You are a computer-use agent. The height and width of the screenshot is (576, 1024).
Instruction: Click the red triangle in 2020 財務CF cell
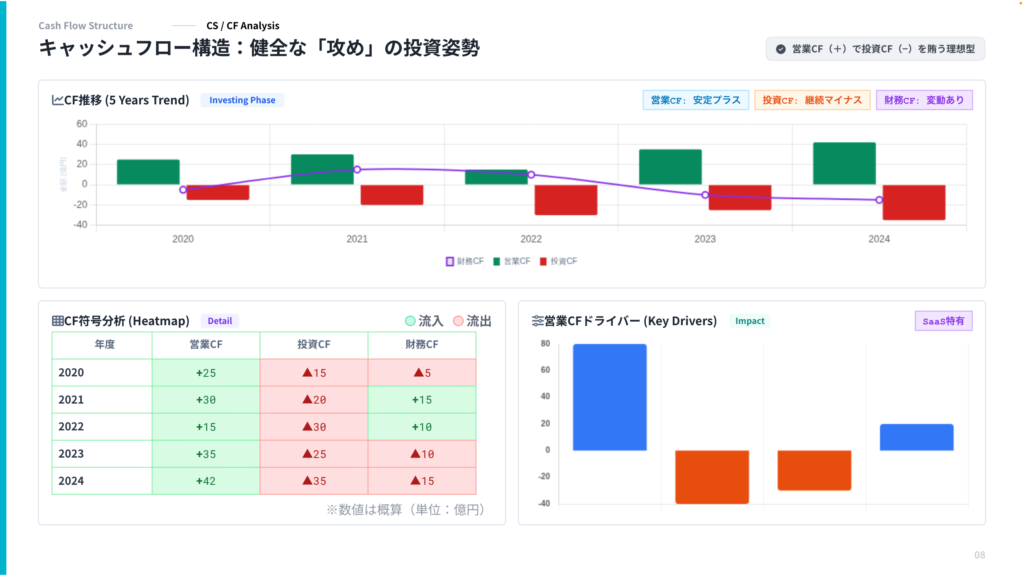point(416,373)
